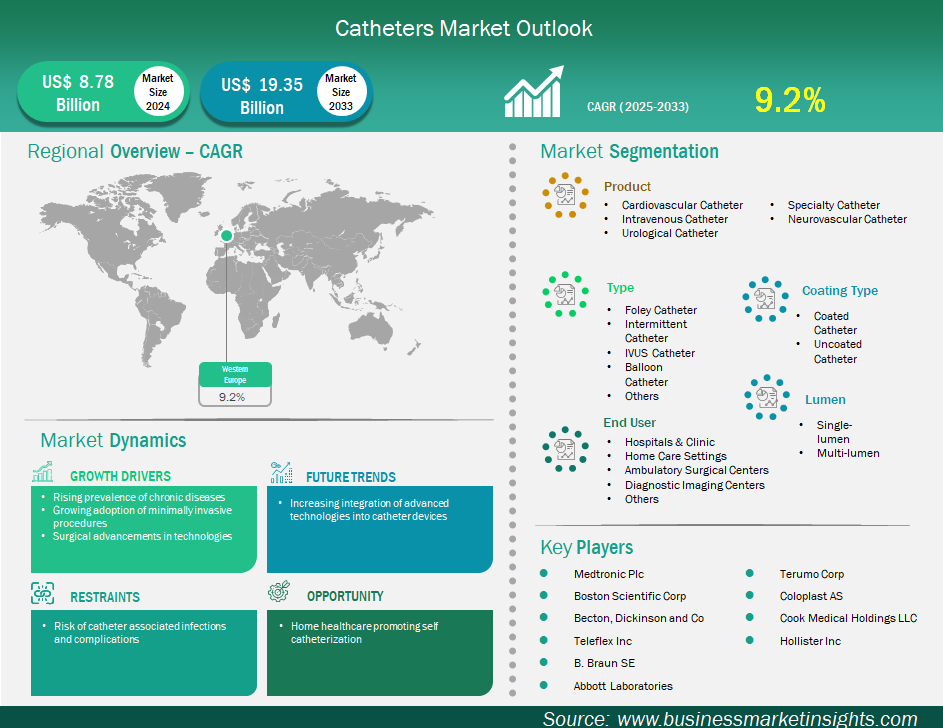Select the bullet next to Terumo Corp

click(750, 574)
